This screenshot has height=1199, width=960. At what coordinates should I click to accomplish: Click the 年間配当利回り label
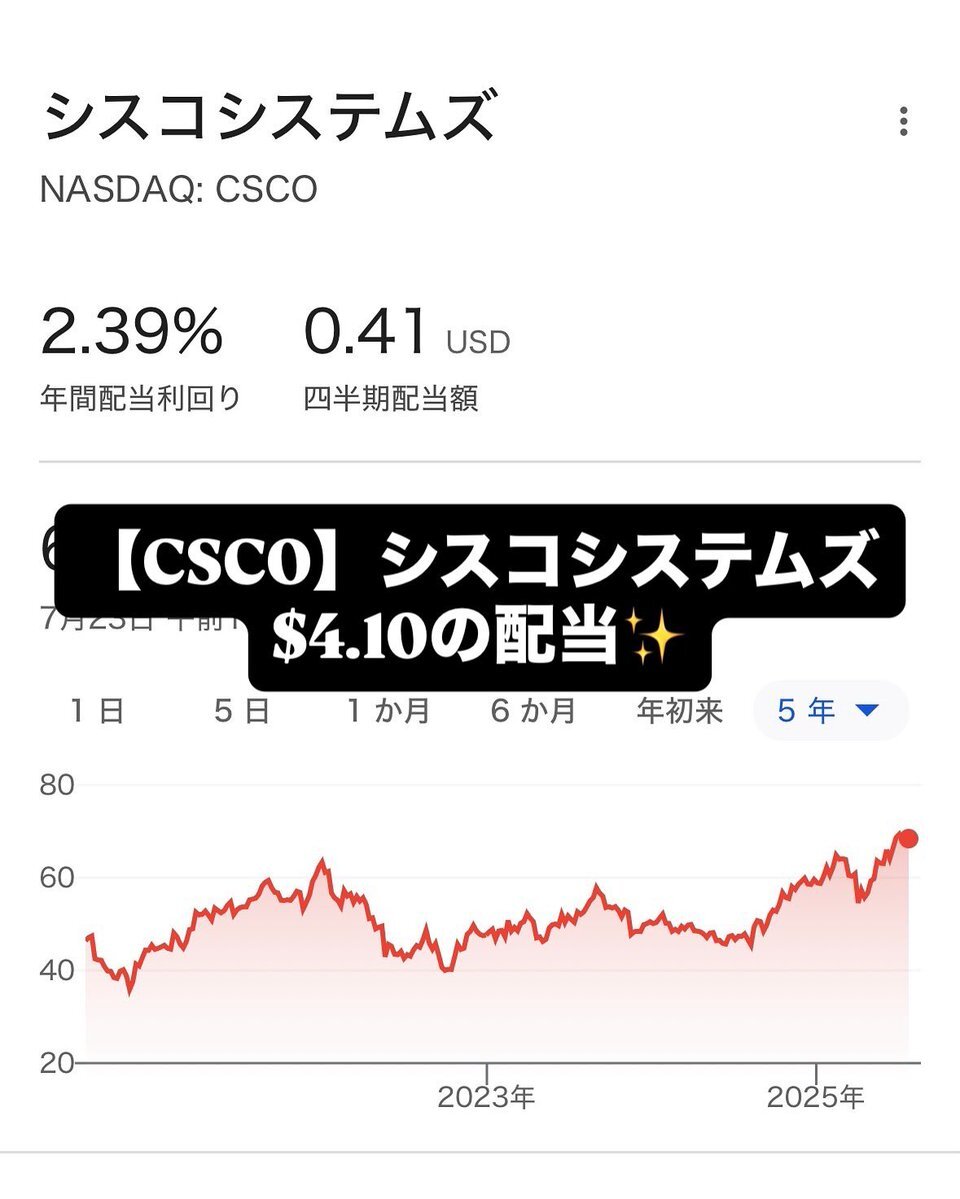pyautogui.click(x=141, y=399)
